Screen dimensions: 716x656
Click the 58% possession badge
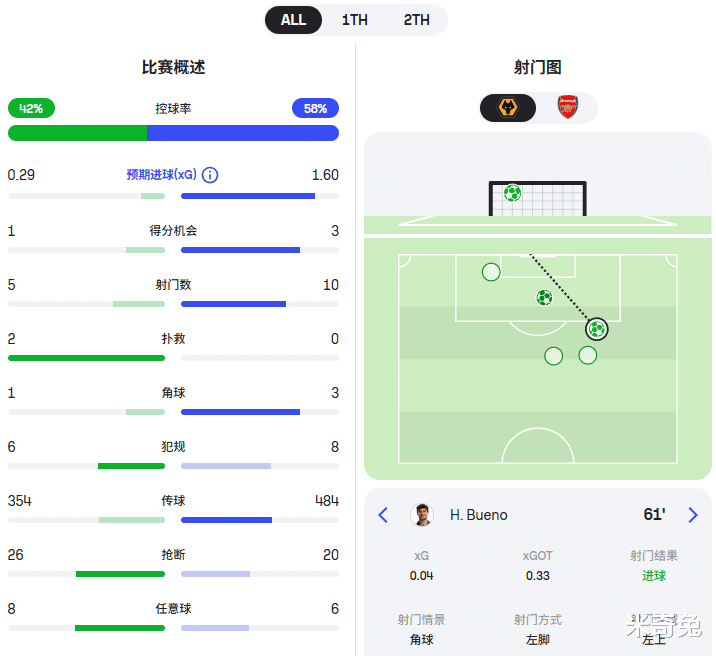pyautogui.click(x=315, y=108)
